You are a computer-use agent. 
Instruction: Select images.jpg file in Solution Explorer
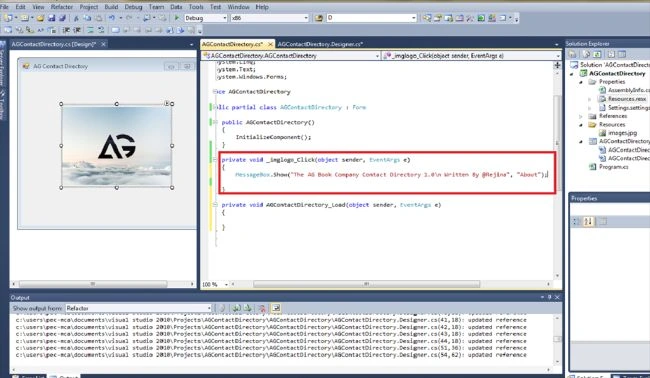(x=622, y=133)
